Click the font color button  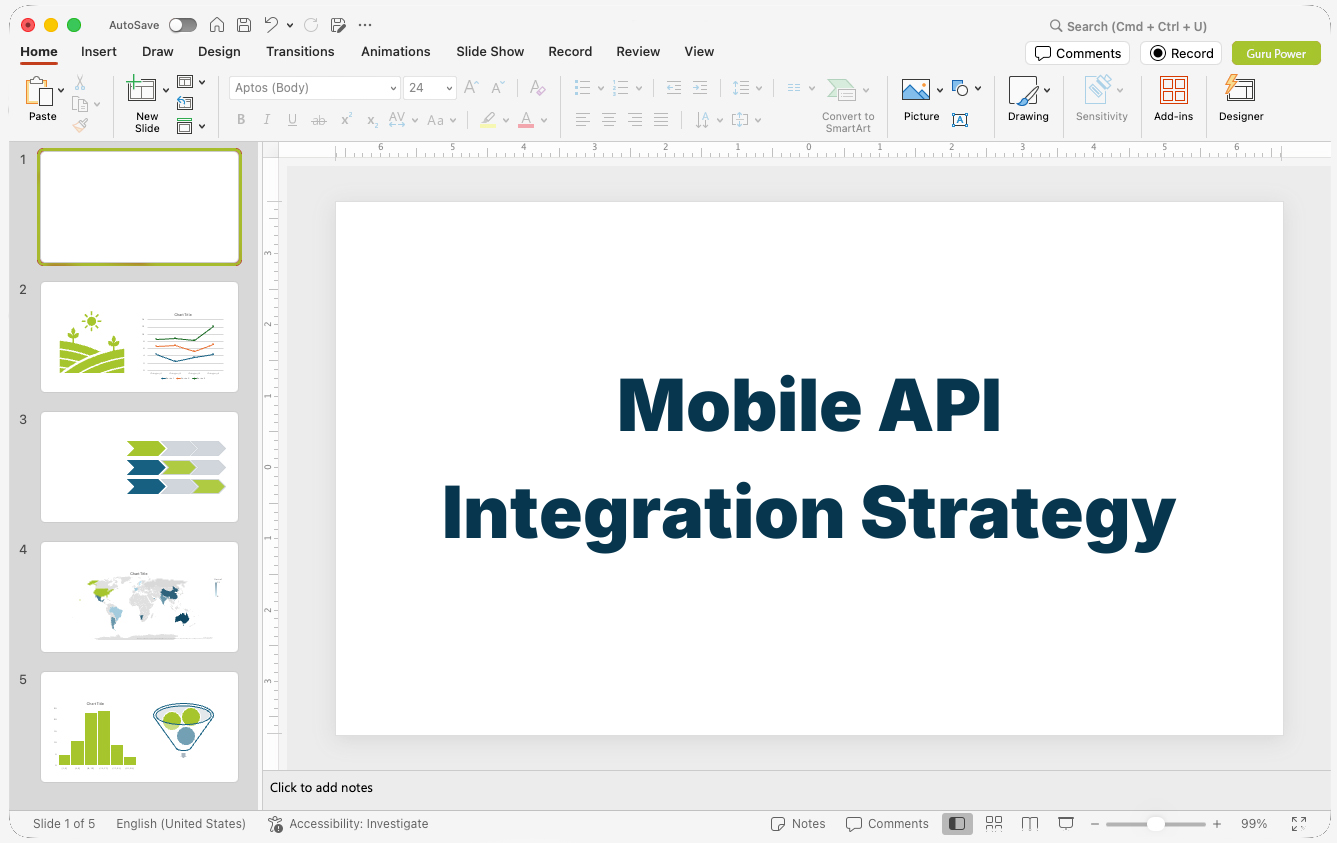[526, 120]
